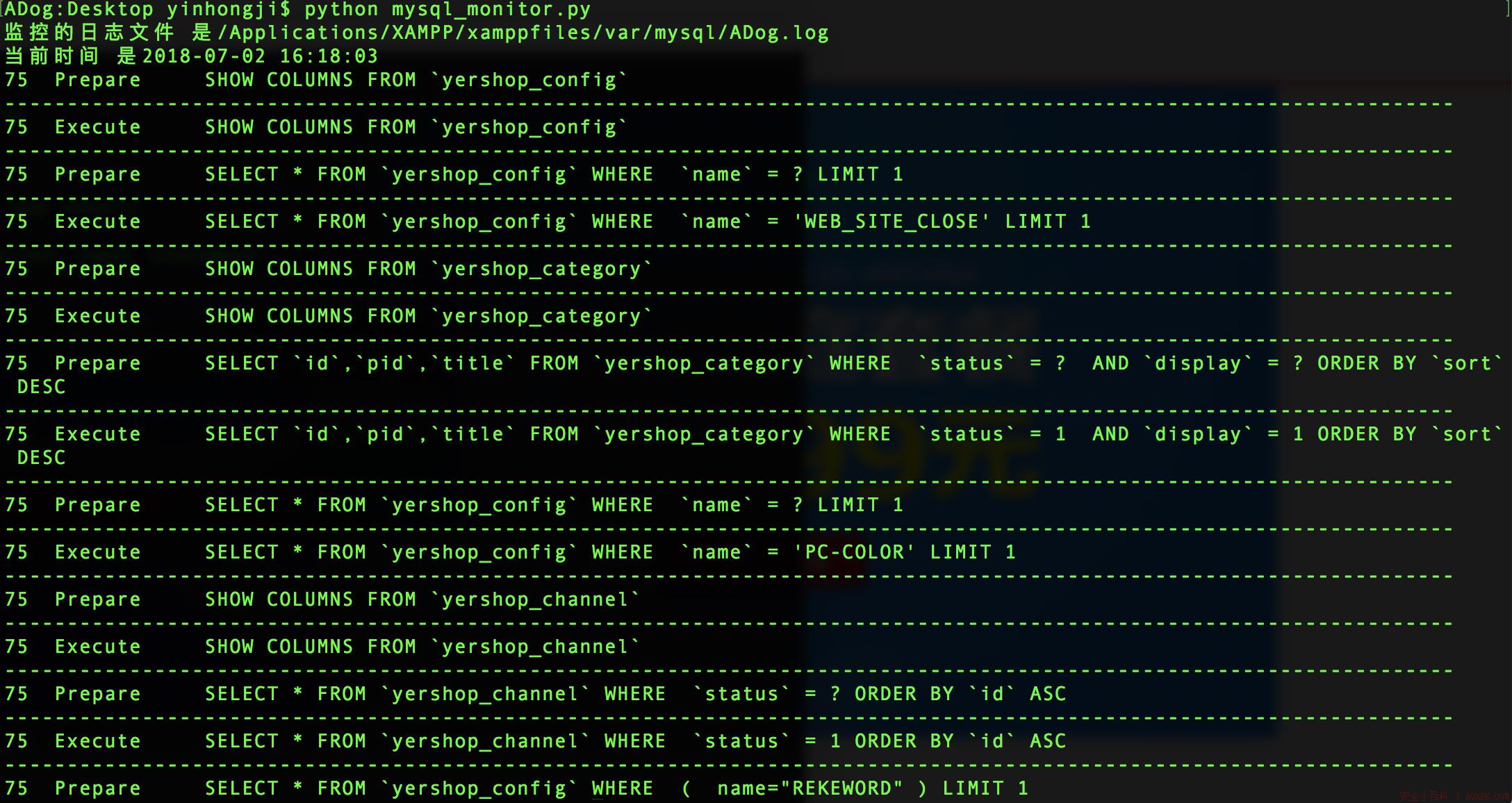Click the yershop_category SELECT id,pid,title Prepare line
Image resolution: width=1512 pixels, height=803 pixels.
coord(695,363)
